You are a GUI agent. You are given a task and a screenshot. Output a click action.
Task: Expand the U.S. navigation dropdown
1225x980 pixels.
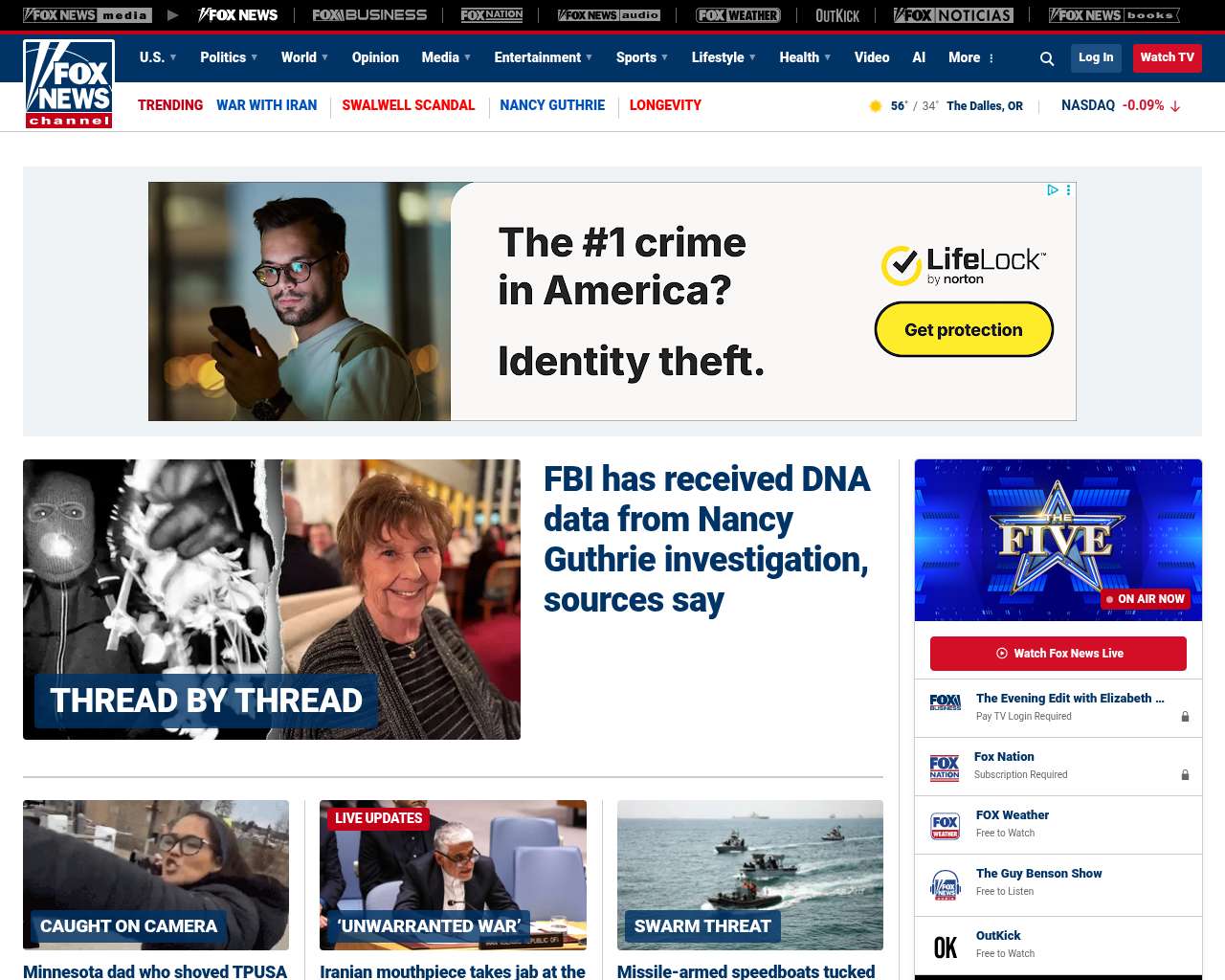[158, 57]
